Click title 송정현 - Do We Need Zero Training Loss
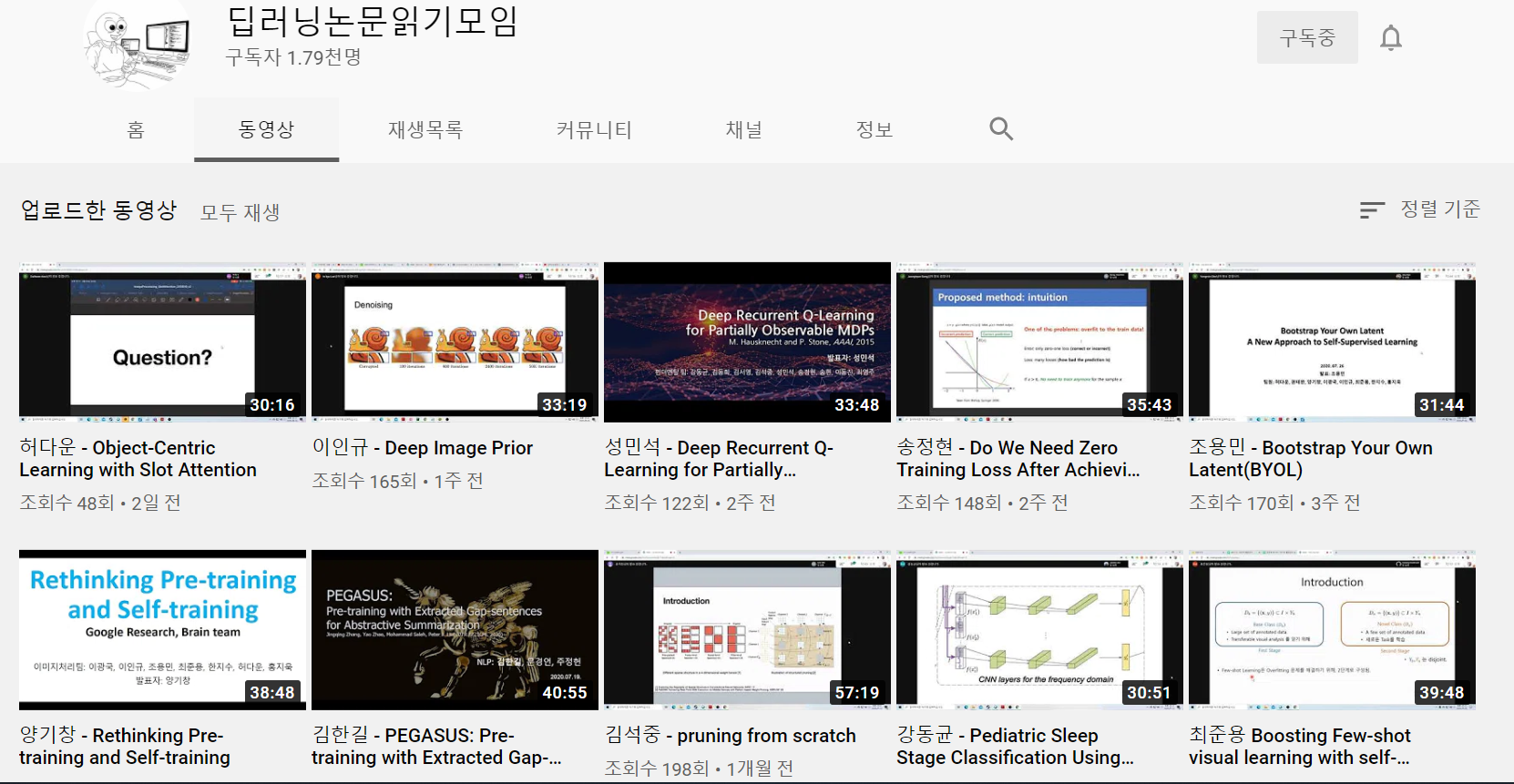This screenshot has height=784, width=1514. click(x=1018, y=459)
